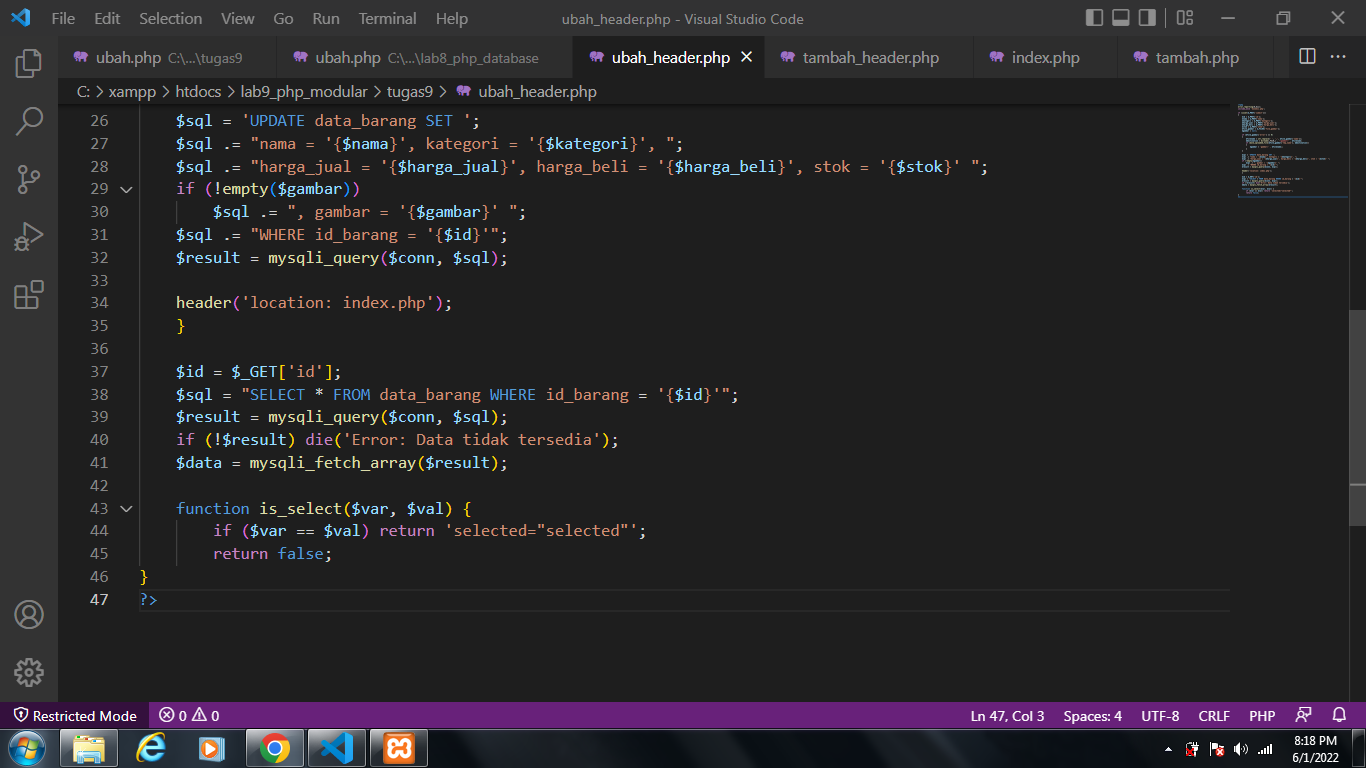Switch to the index.php tab
The image size is (1366, 768).
(1045, 57)
